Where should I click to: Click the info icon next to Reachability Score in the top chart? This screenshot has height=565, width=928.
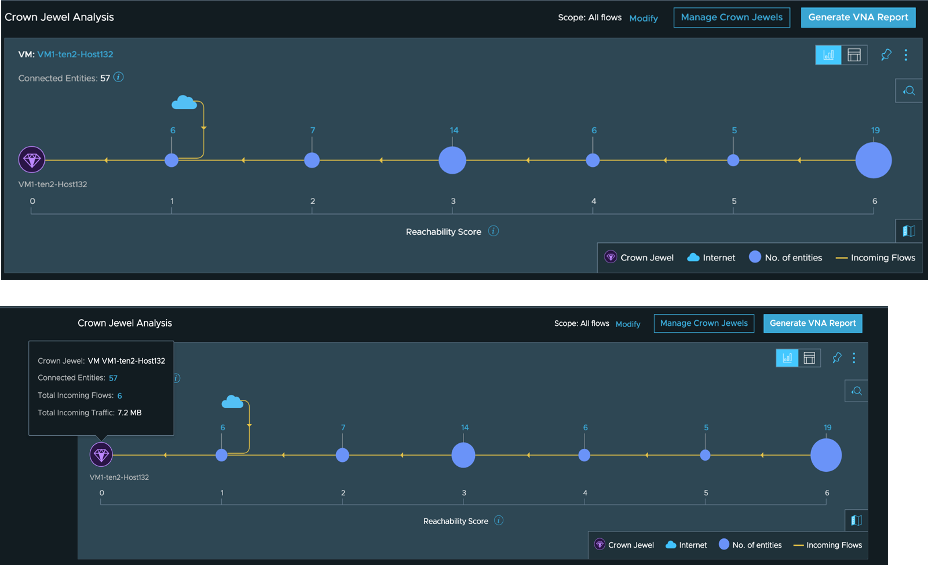(x=494, y=232)
